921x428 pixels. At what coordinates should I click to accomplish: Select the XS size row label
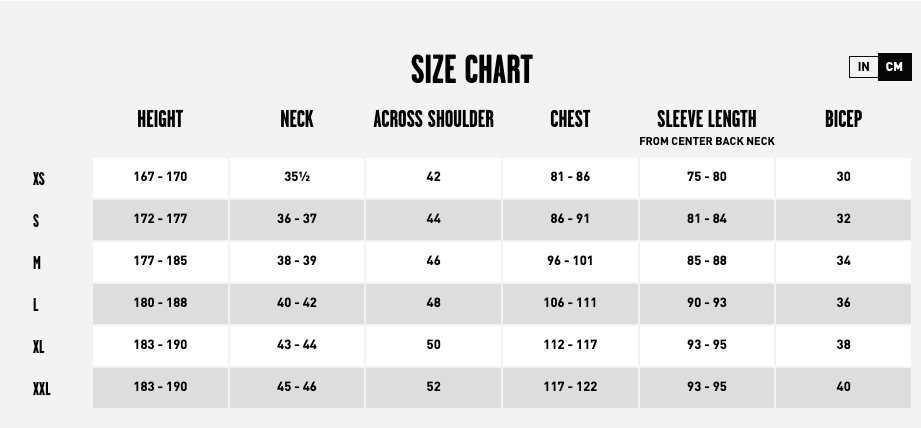click(x=38, y=180)
